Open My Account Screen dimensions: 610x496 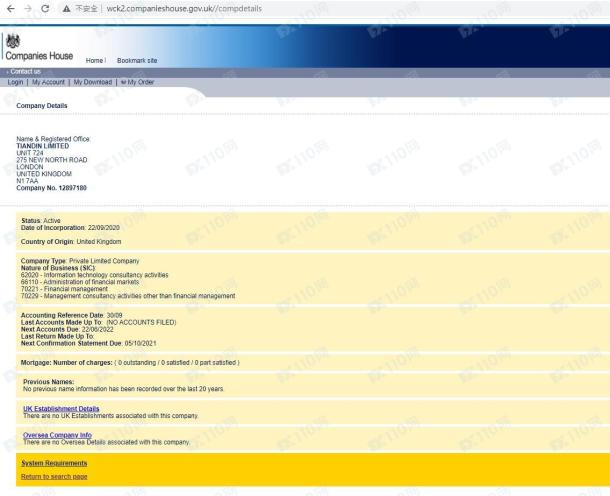coord(48,82)
